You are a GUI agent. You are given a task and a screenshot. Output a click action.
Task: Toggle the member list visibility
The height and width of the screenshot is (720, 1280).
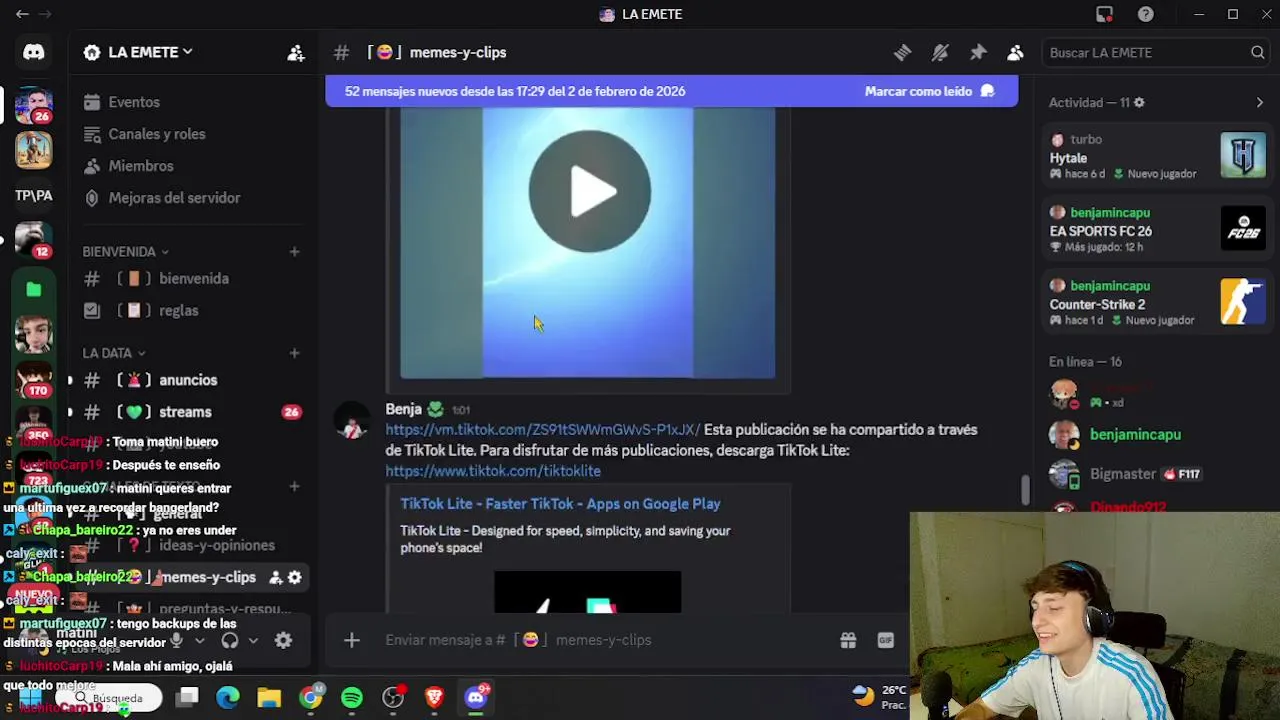click(x=1015, y=52)
